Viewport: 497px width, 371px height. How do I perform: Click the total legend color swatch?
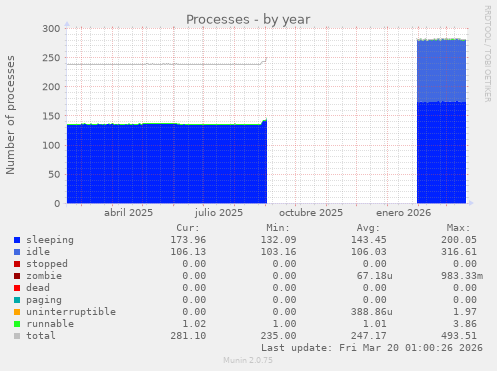17,336
